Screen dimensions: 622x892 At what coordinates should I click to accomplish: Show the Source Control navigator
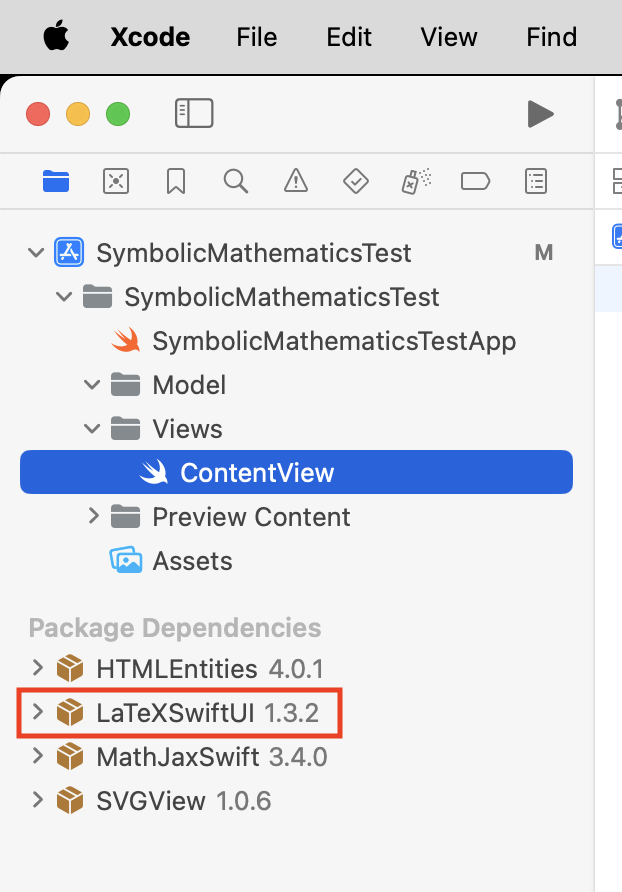point(116,181)
